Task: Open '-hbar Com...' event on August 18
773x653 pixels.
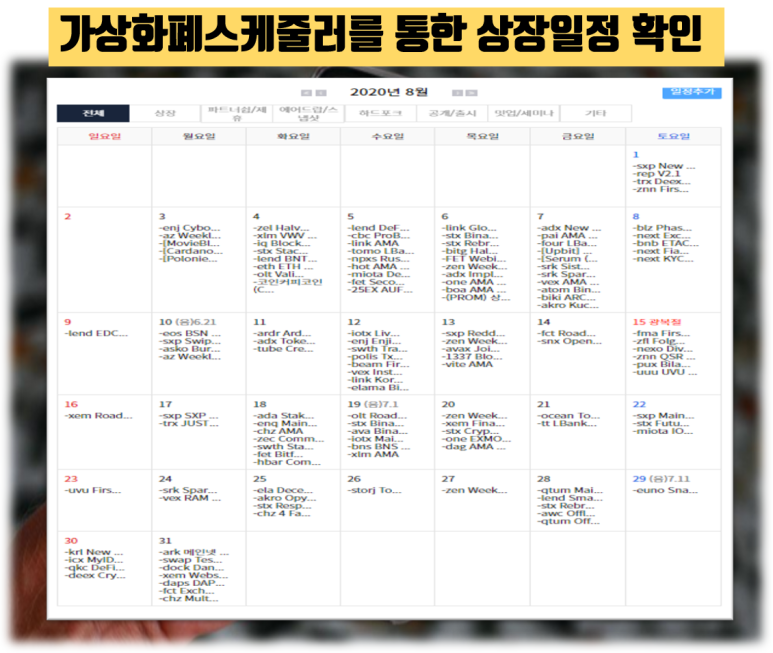Action: (286, 462)
